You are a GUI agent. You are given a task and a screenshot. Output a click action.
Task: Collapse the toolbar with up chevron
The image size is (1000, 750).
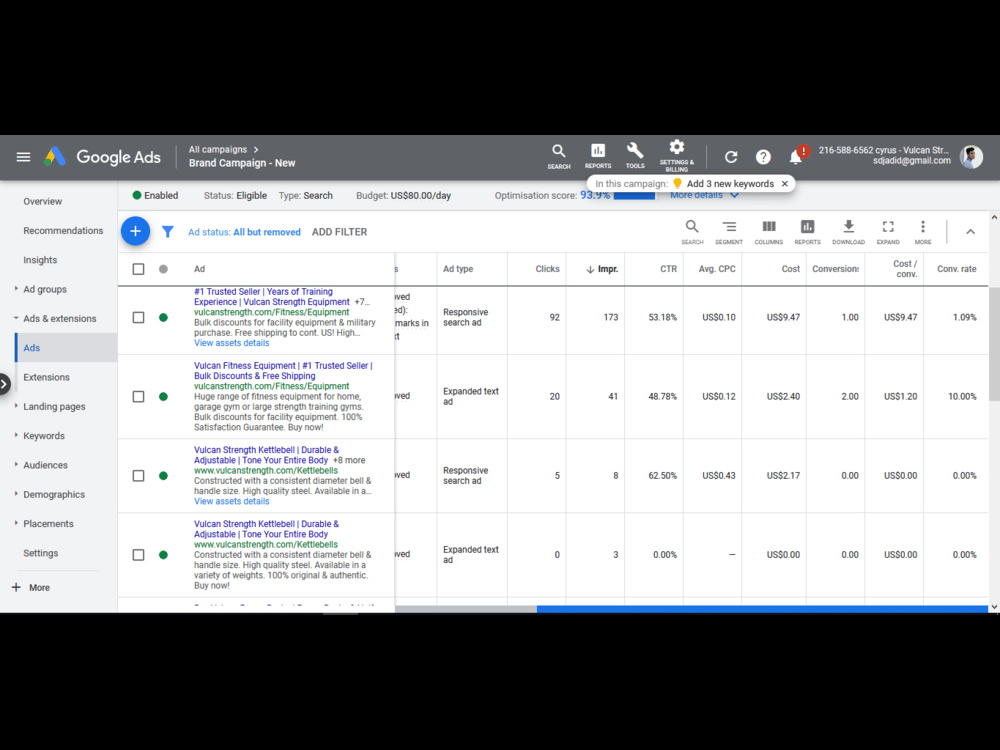[970, 232]
